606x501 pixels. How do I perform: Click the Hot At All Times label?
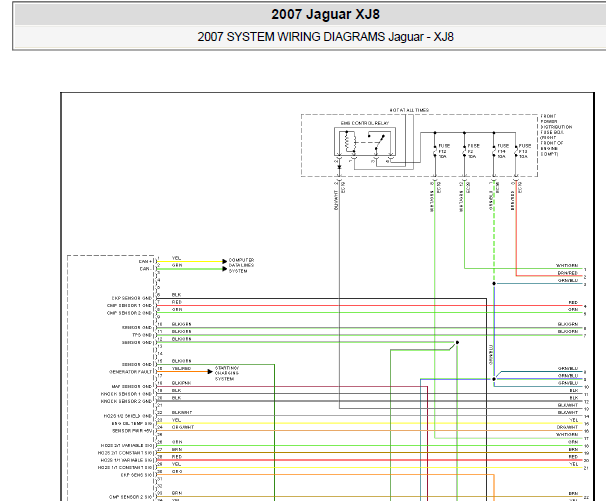click(409, 110)
